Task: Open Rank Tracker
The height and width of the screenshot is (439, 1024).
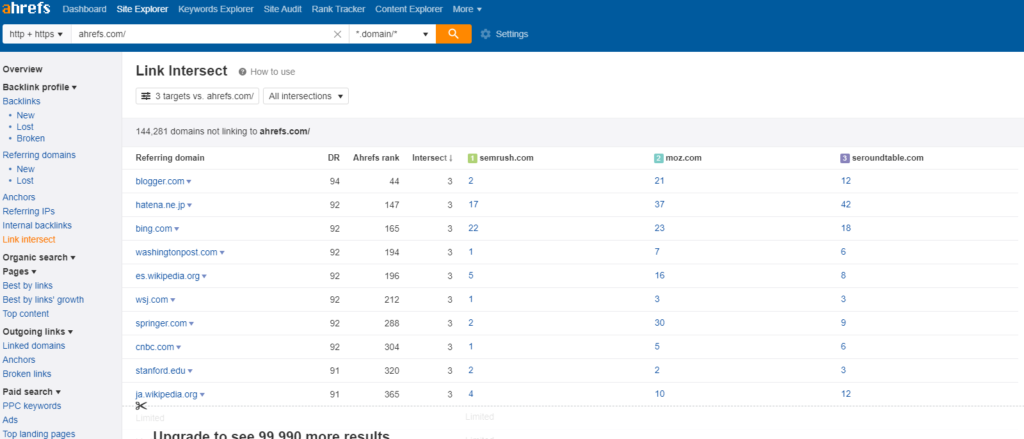Action: (338, 9)
